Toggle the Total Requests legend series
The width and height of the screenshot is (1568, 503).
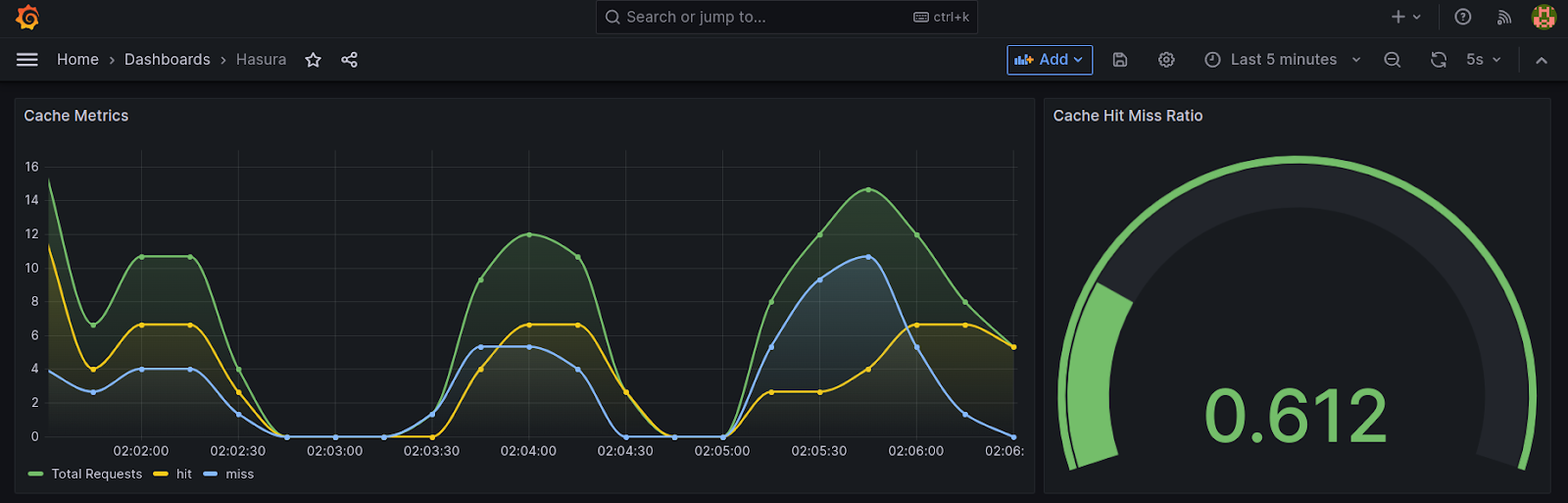(96, 475)
